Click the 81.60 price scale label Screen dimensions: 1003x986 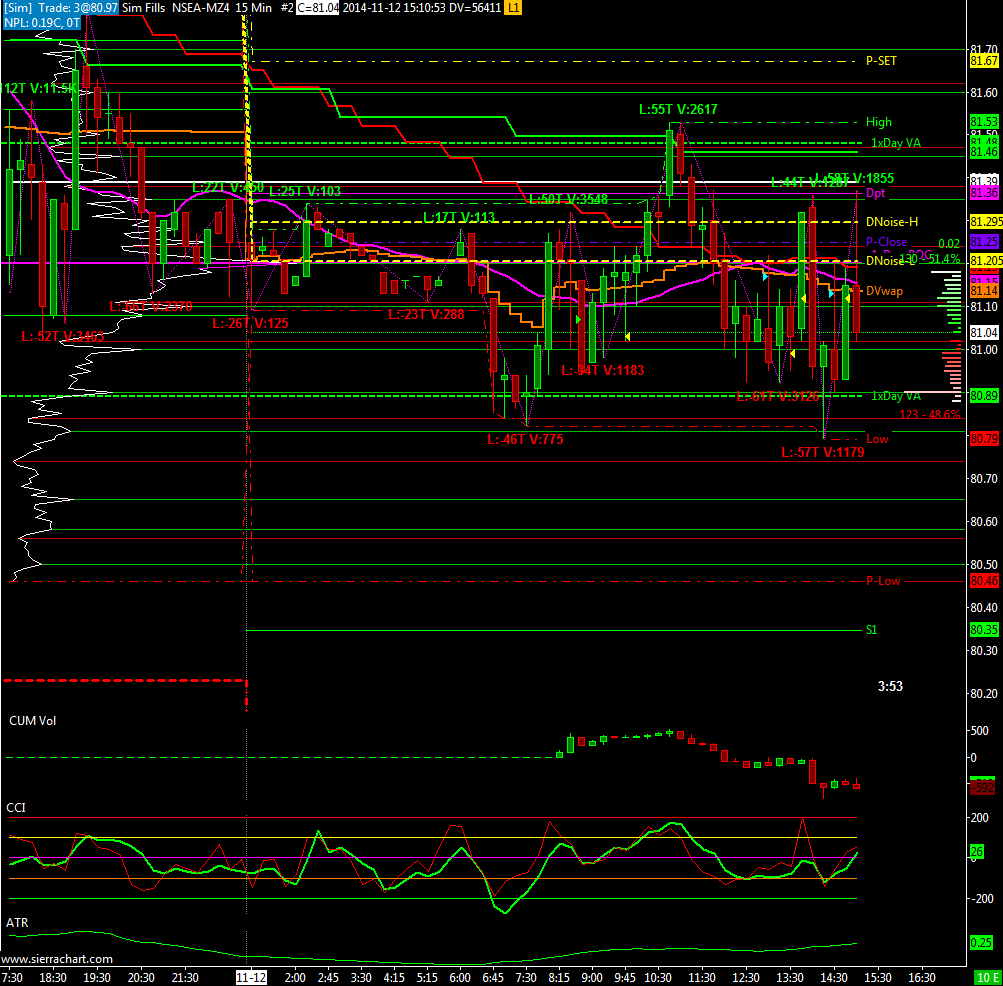[984, 93]
